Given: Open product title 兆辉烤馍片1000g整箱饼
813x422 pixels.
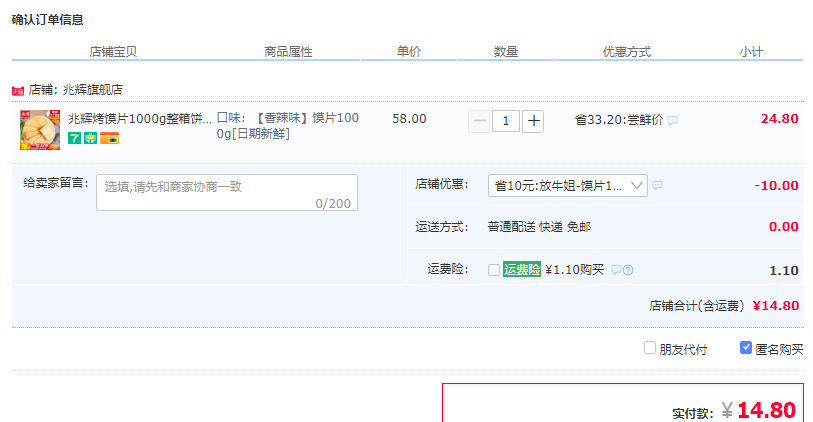Looking at the screenshot, I should pos(140,119).
